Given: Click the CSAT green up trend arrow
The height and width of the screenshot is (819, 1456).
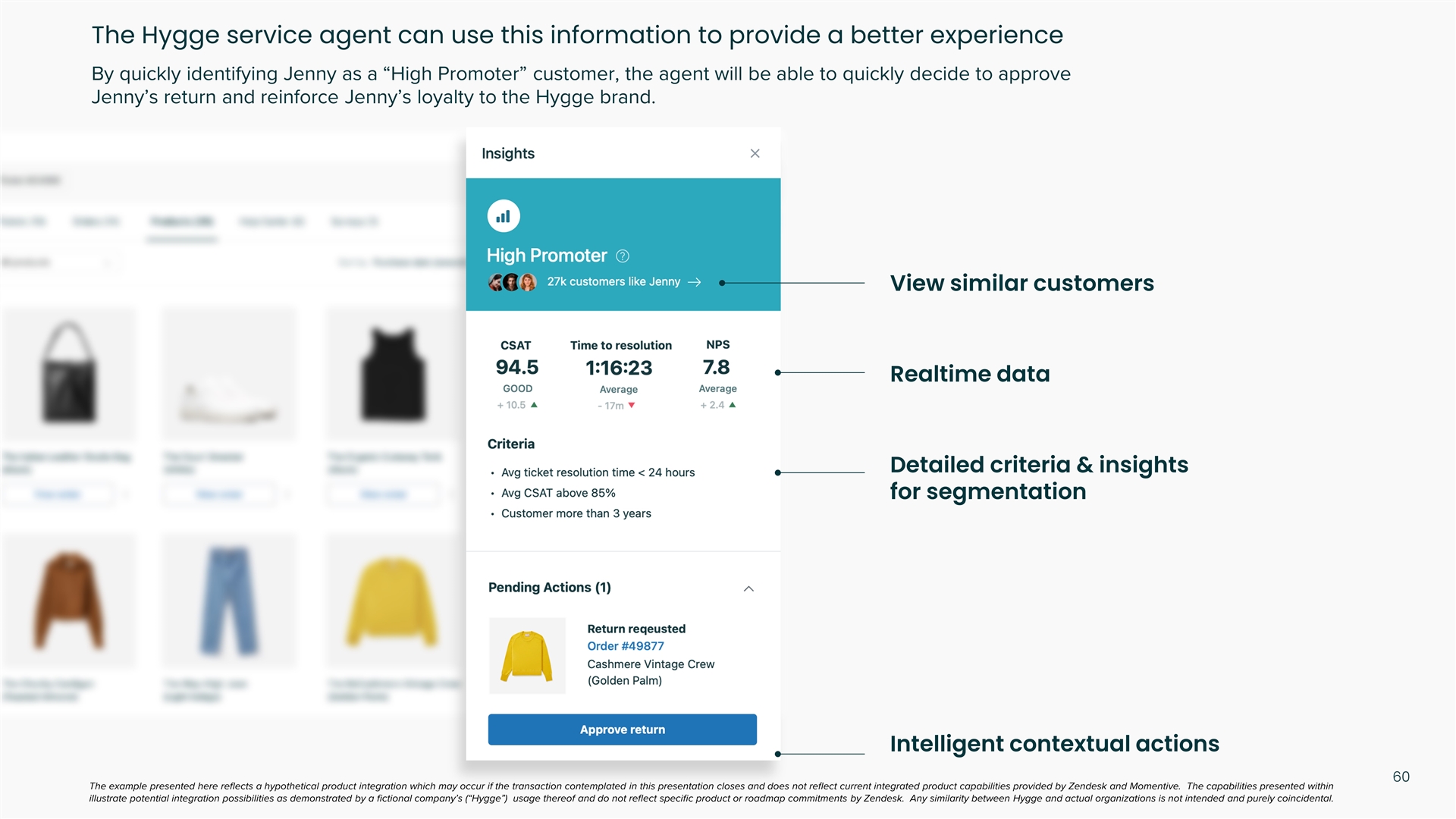Looking at the screenshot, I should (x=535, y=405).
